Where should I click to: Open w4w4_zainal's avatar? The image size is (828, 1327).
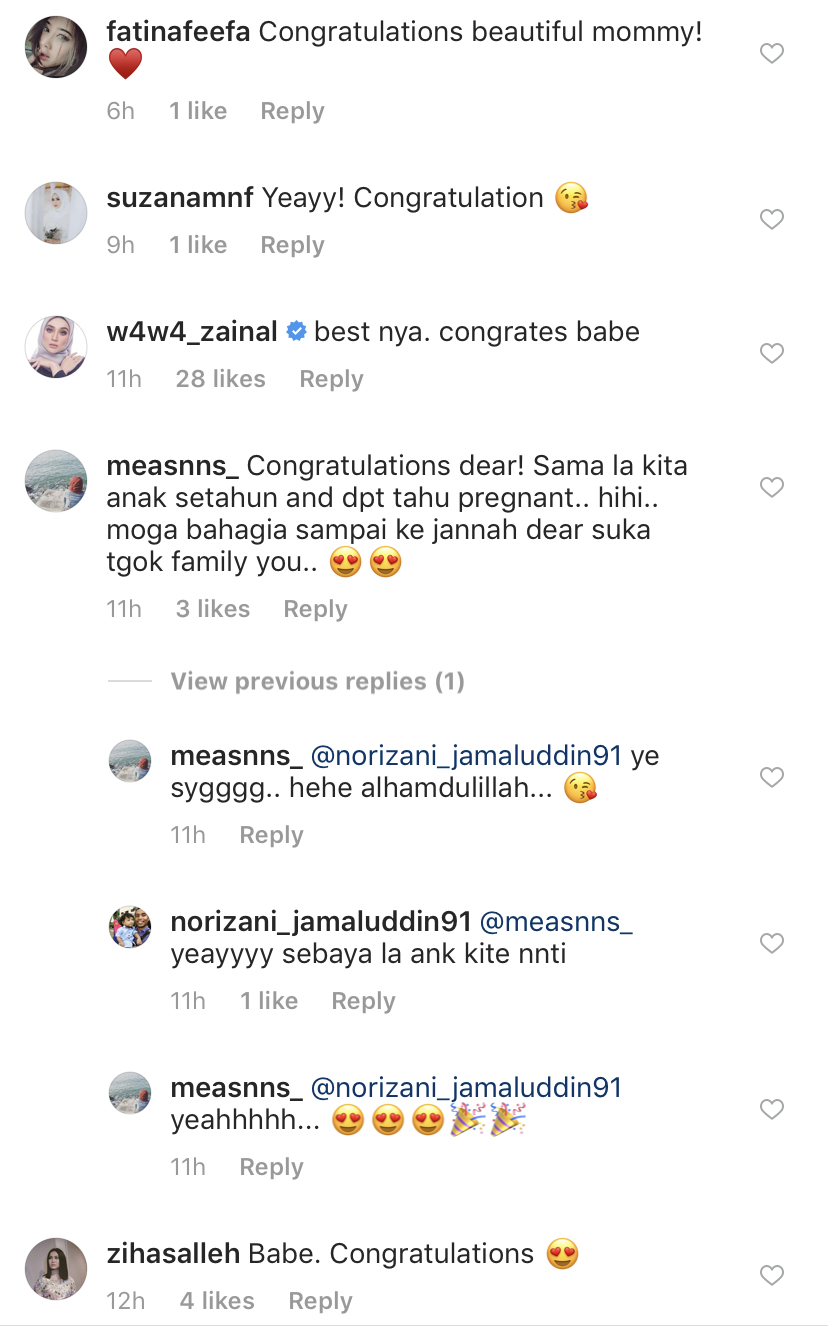point(55,347)
